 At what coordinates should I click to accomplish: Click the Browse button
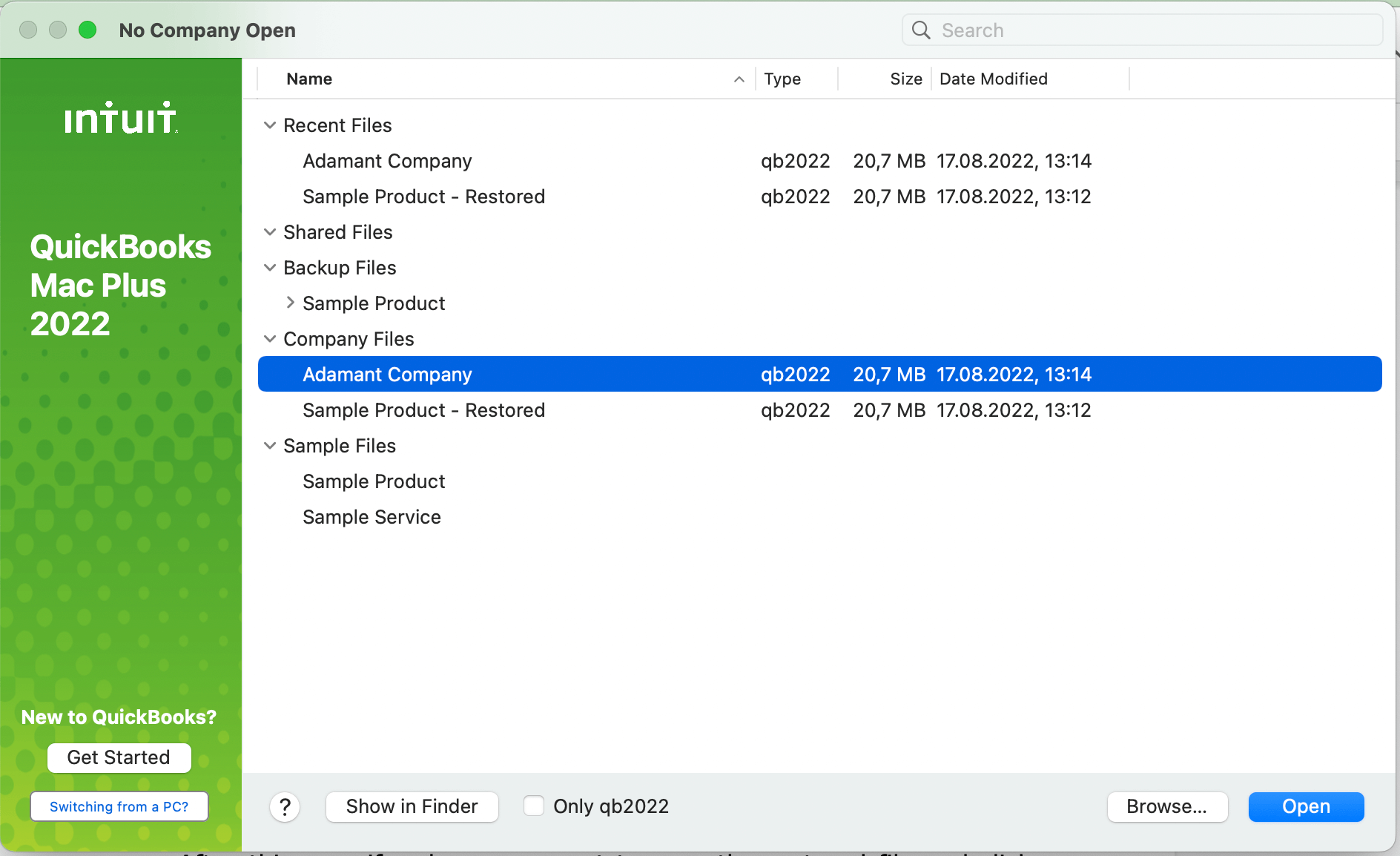point(1167,806)
